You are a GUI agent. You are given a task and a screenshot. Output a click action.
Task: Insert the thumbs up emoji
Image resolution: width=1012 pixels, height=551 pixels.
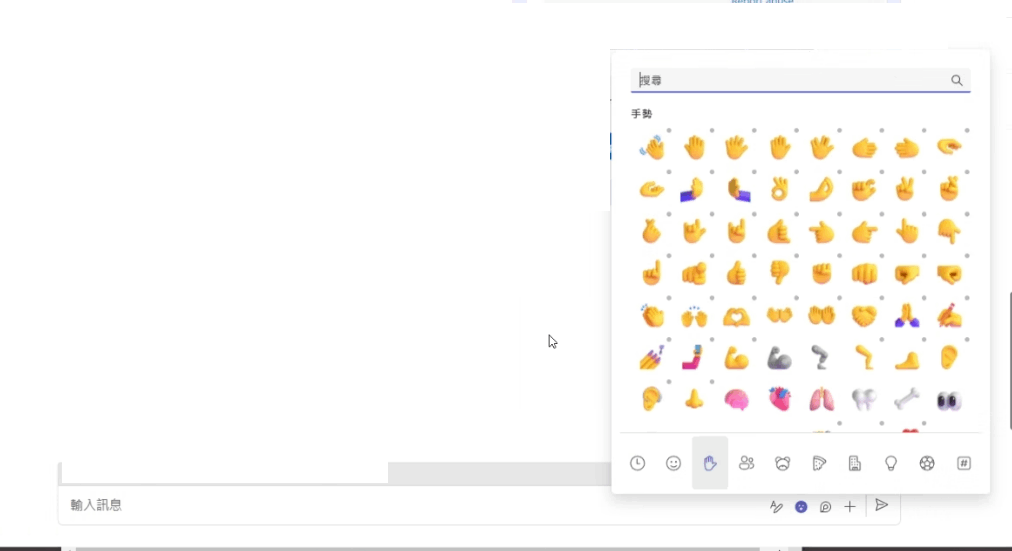[736, 274]
